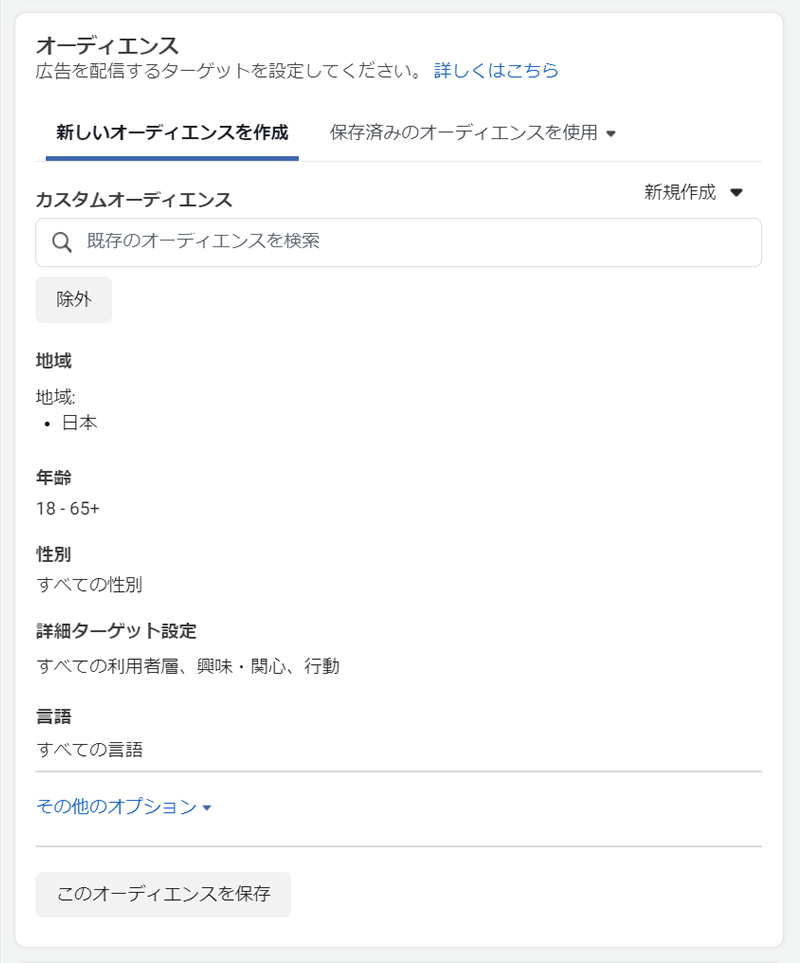Open the 詳しくはこちら link
The height and width of the screenshot is (963, 800).
tap(496, 71)
